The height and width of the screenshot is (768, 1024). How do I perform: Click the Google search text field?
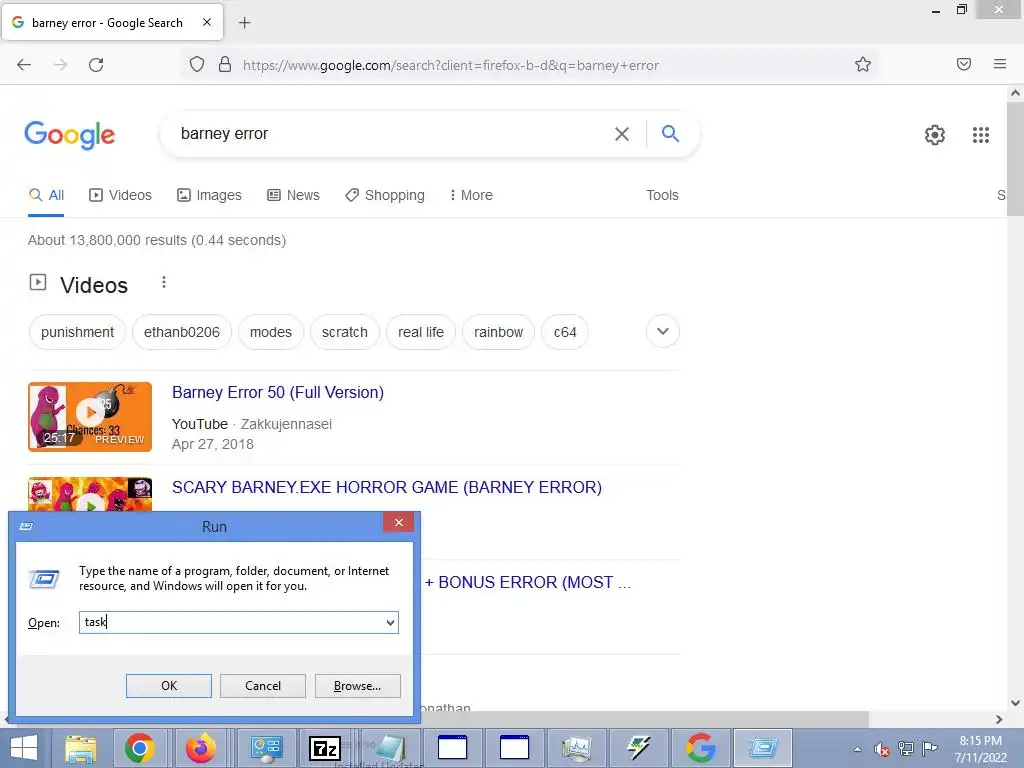(392, 134)
